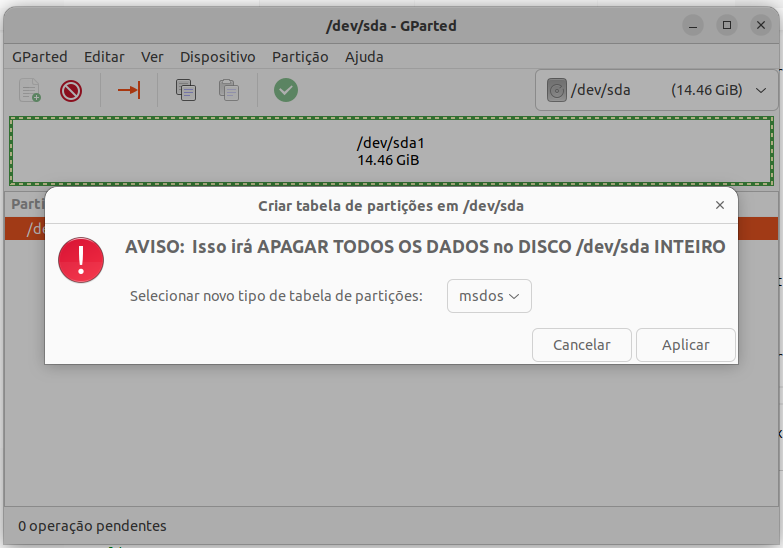Open the msdos partition table type dropdown
783x548 pixels.
pos(489,296)
